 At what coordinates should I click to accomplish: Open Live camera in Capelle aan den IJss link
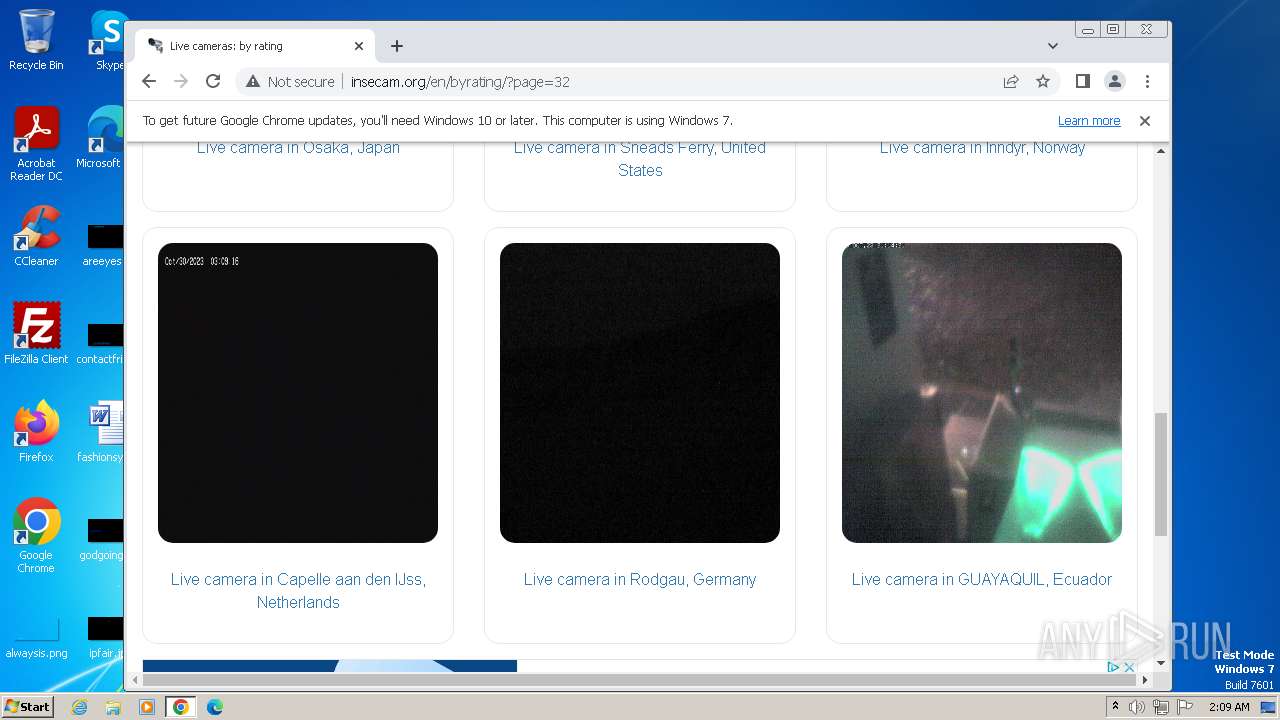(x=298, y=591)
